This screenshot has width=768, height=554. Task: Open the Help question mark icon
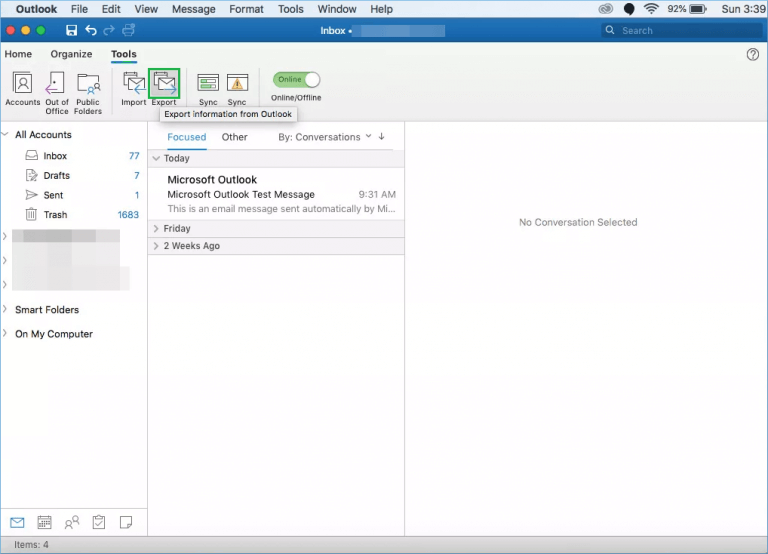(753, 54)
